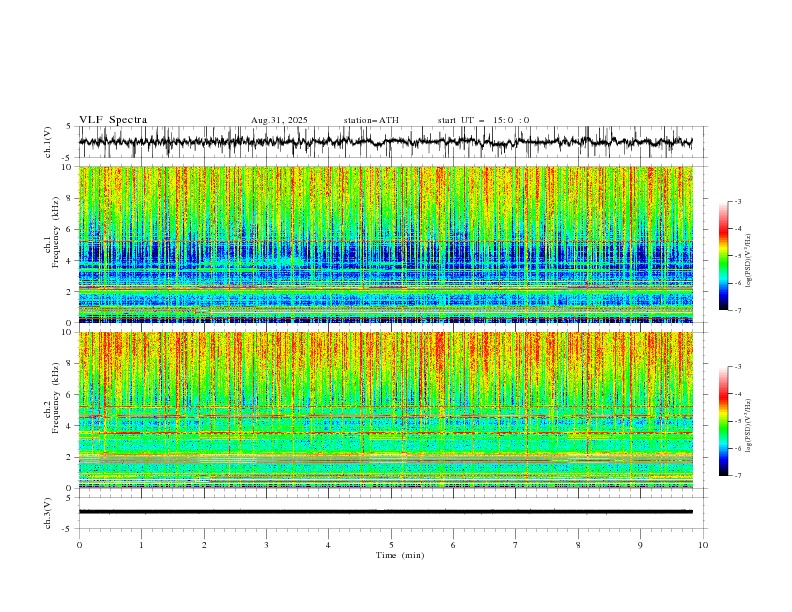Screen dimensions: 792x612
Task: Select the "start UT = 15:0 :0" text
Action: click(483, 120)
